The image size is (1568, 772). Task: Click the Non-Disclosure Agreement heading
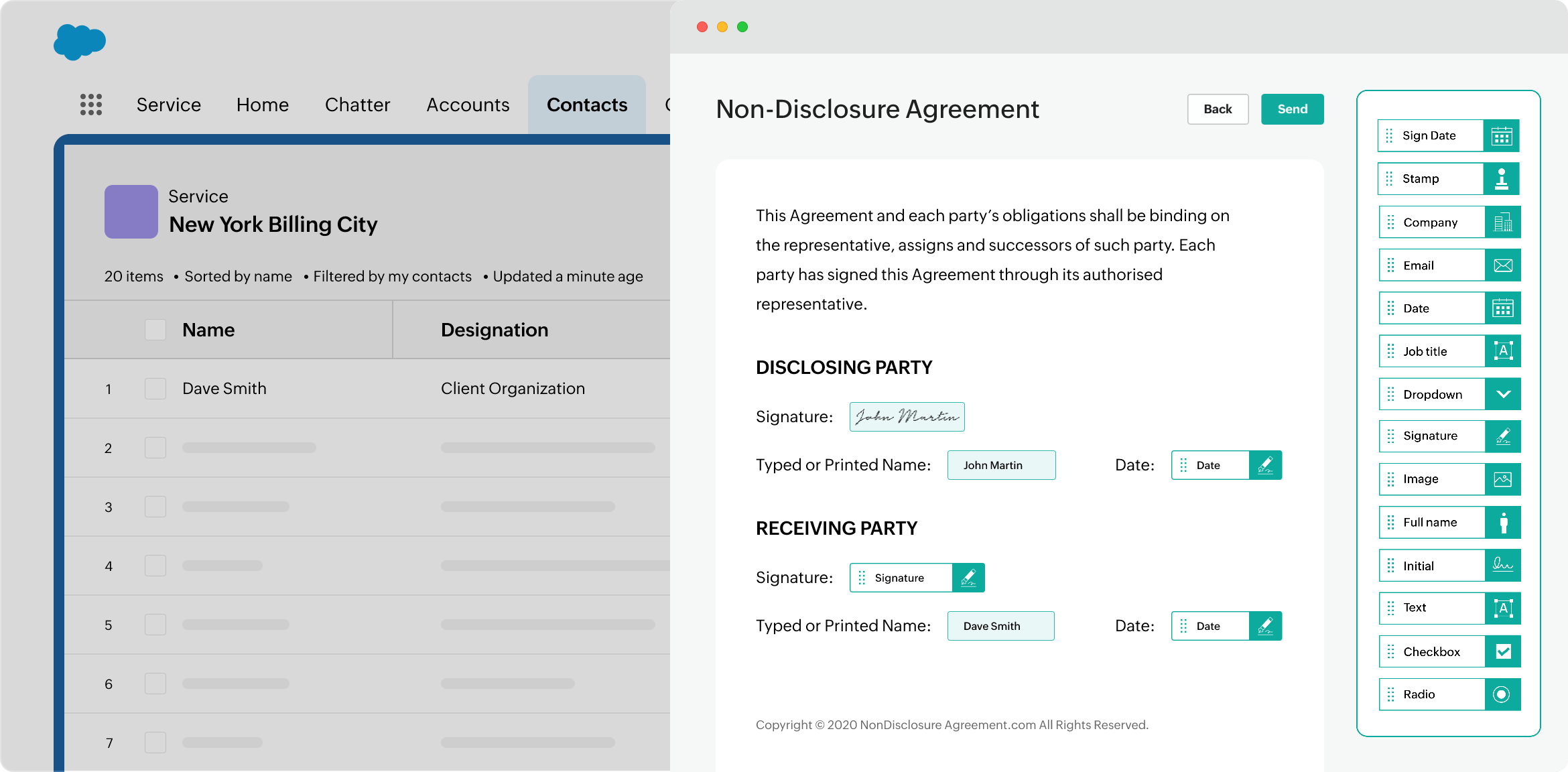point(877,109)
